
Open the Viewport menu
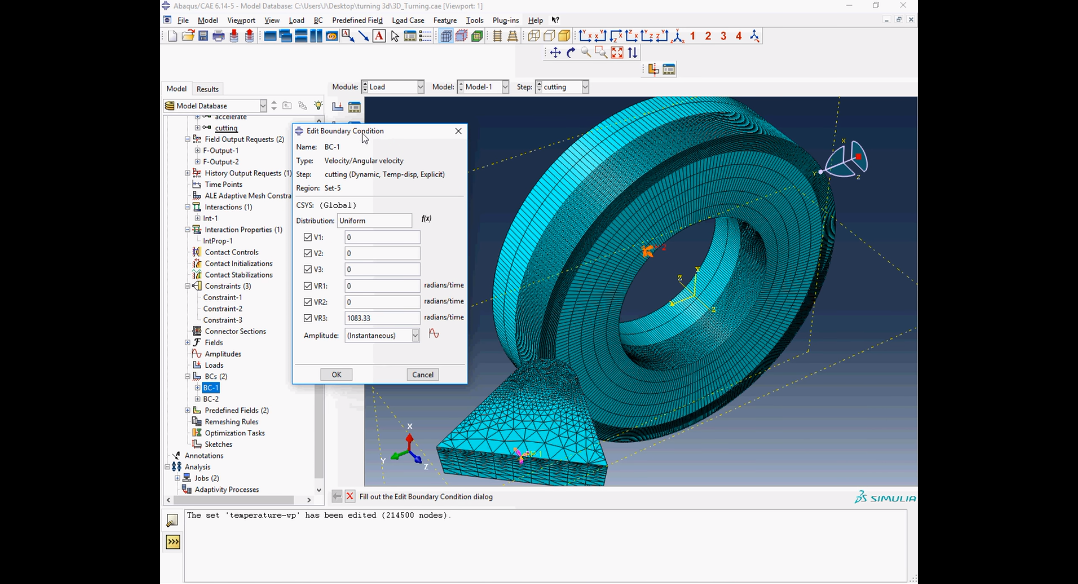241,20
